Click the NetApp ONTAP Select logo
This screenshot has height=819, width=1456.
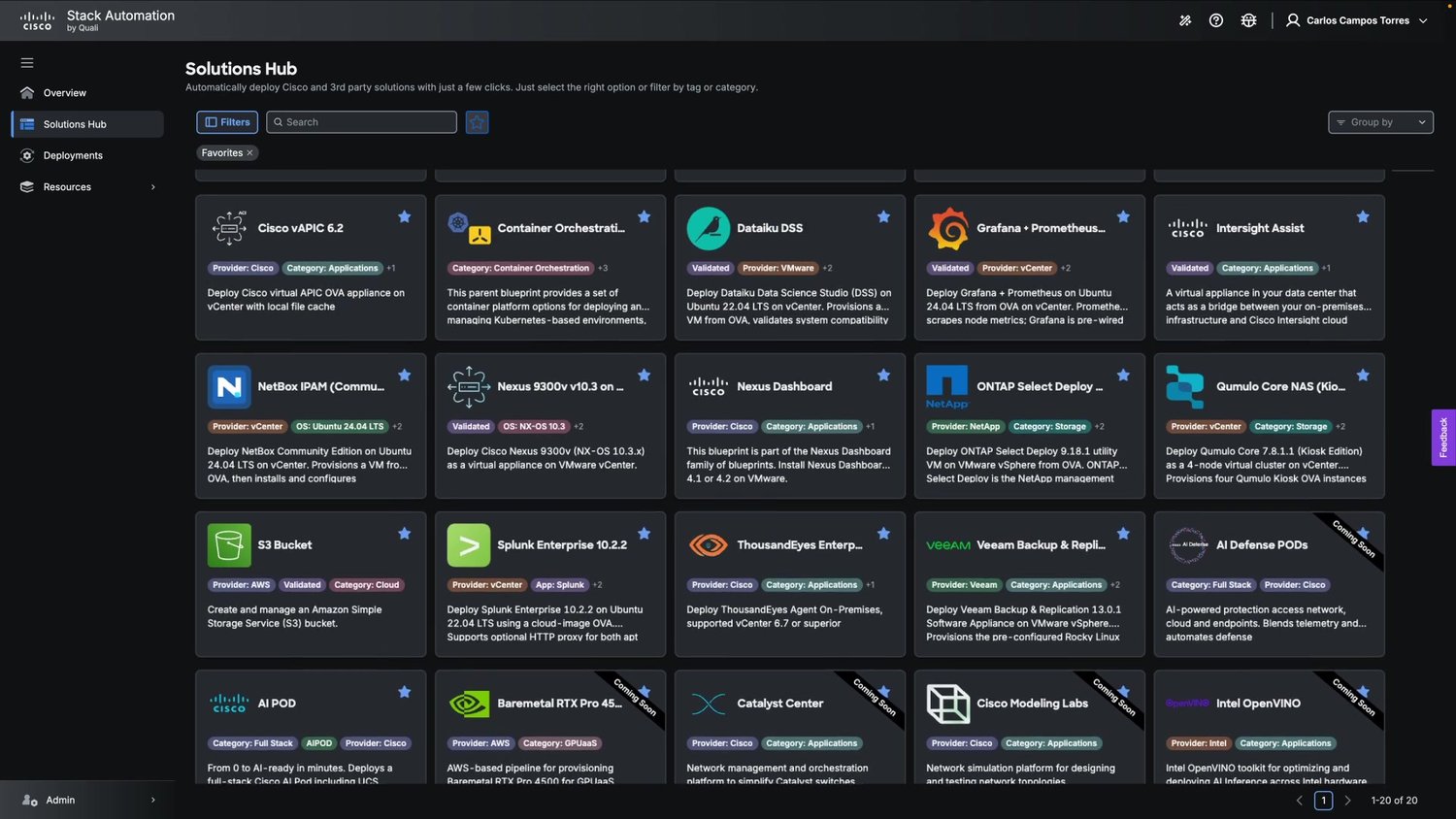click(947, 386)
